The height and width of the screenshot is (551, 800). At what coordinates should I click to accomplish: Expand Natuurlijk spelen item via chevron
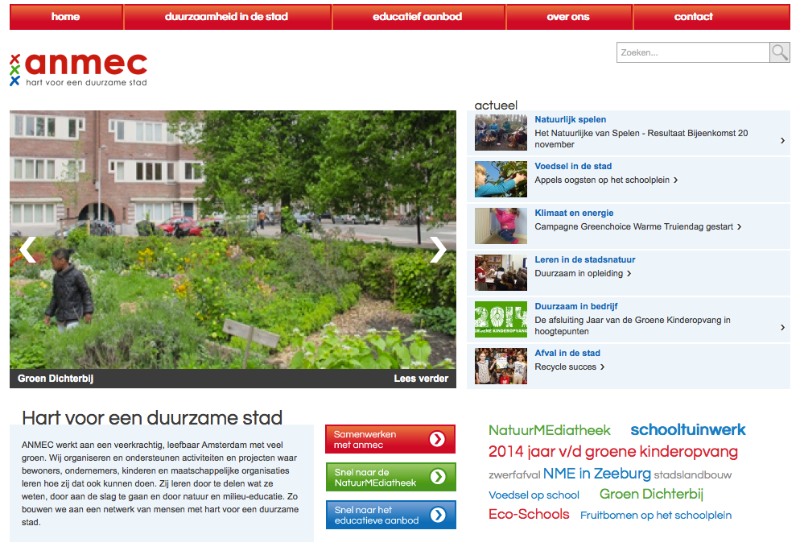click(782, 141)
